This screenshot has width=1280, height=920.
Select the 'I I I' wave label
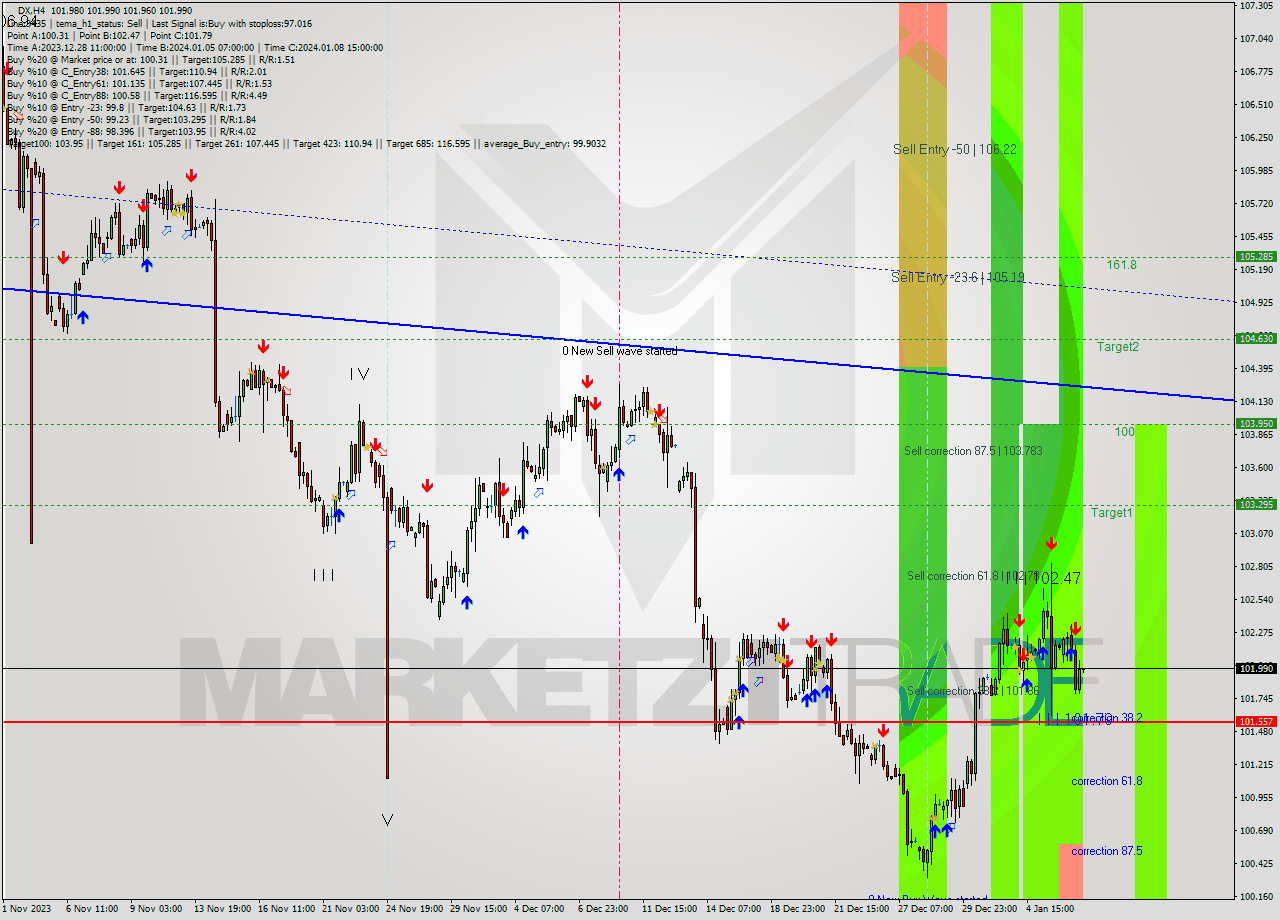(x=323, y=575)
